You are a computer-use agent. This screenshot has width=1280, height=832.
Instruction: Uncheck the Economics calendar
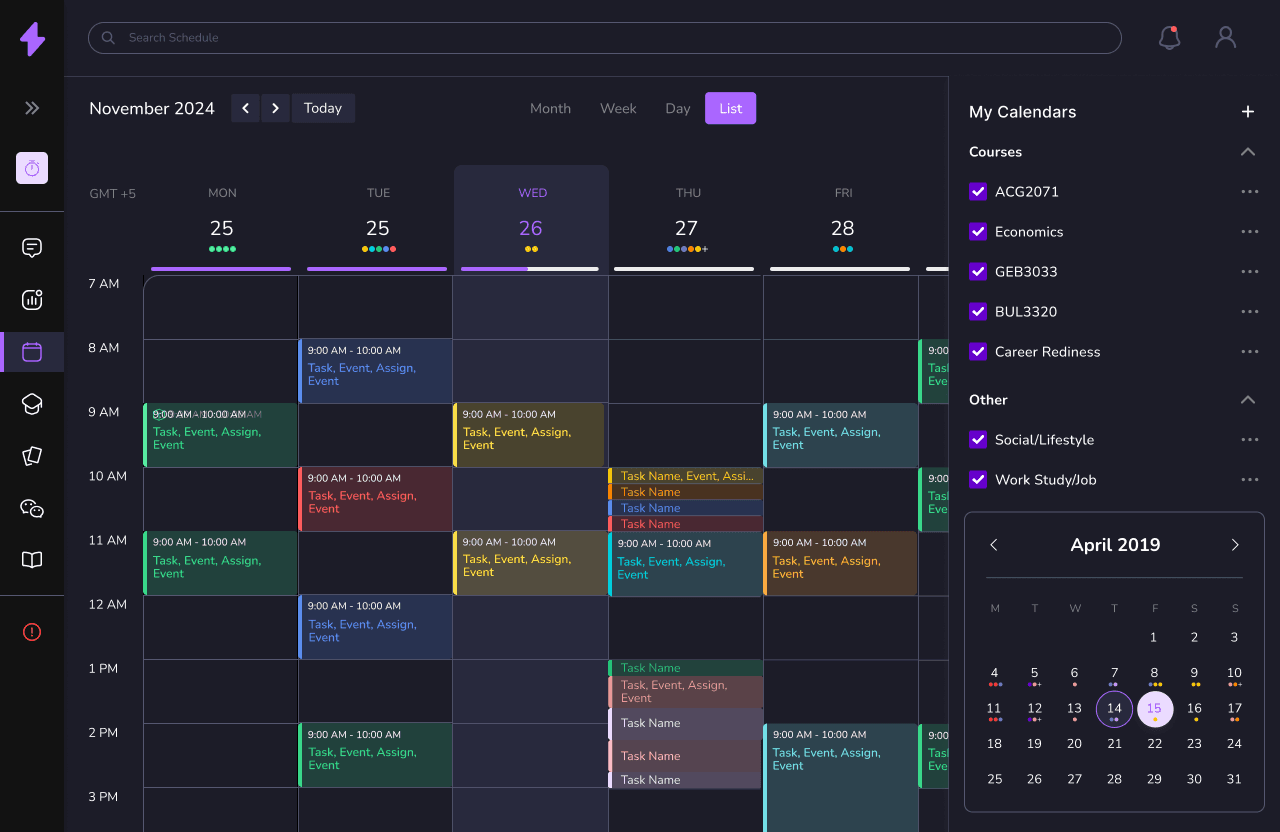tap(977, 231)
